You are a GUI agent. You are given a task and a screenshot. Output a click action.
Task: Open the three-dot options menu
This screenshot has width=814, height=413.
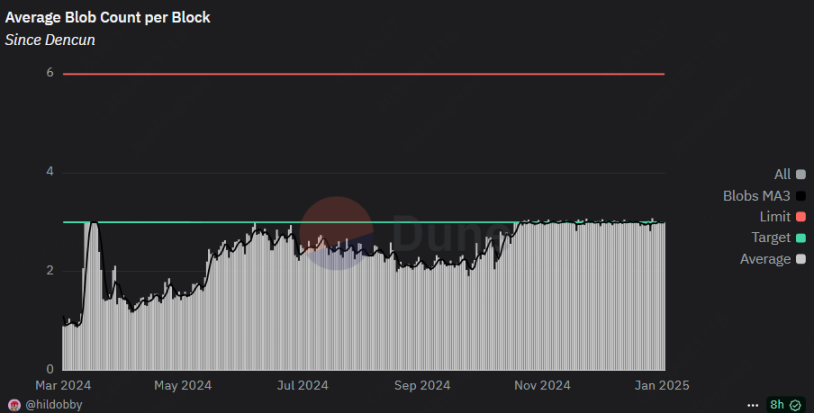[753, 404]
